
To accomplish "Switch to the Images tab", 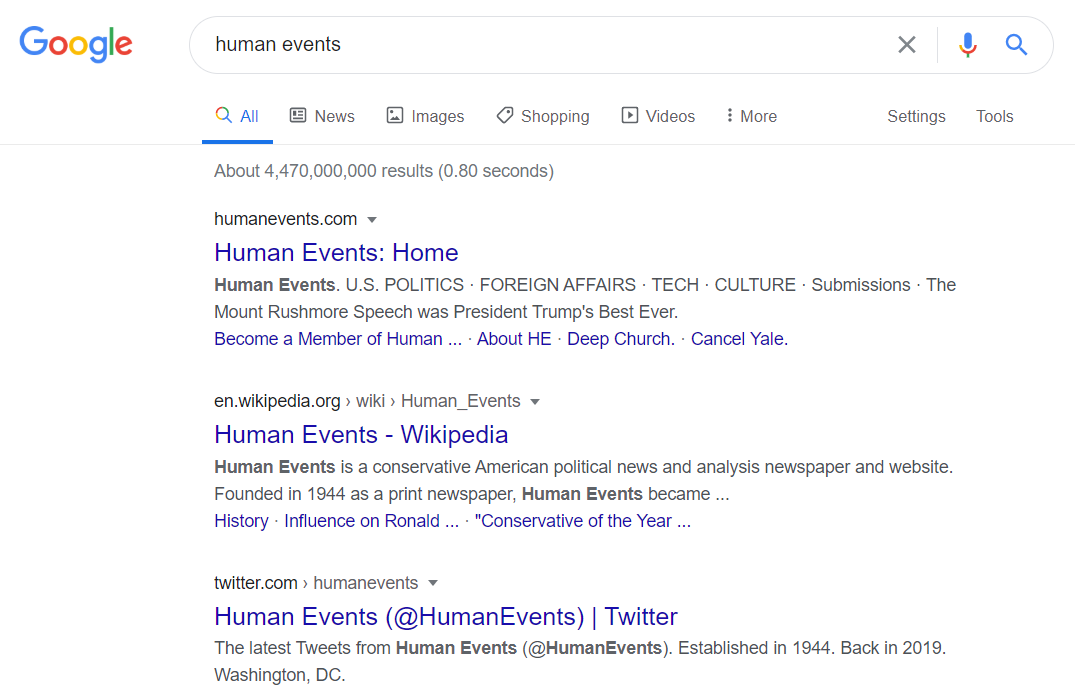I will tap(425, 116).
